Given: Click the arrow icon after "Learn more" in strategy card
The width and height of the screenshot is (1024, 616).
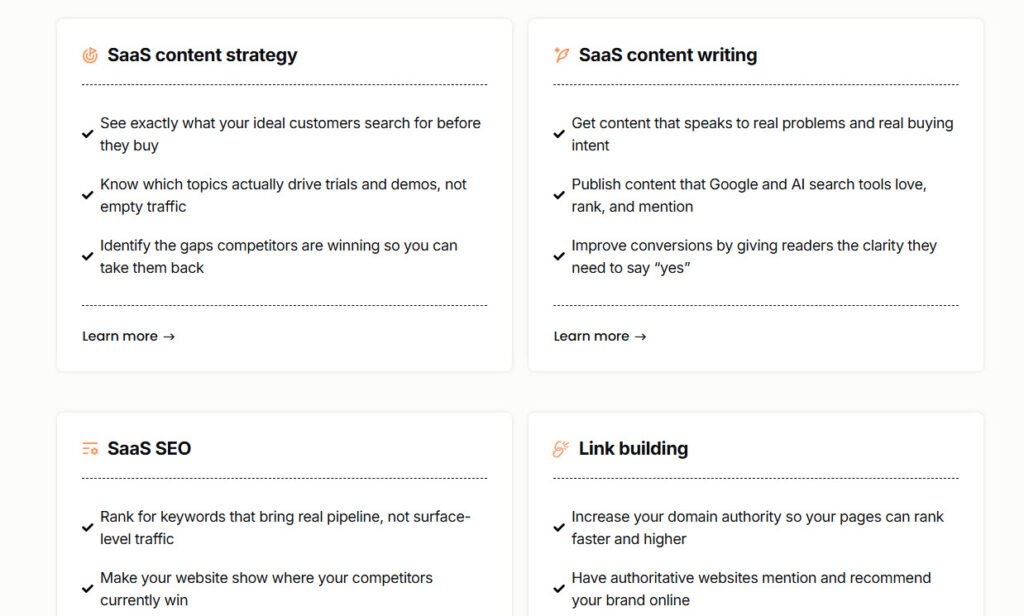Looking at the screenshot, I should 169,336.
